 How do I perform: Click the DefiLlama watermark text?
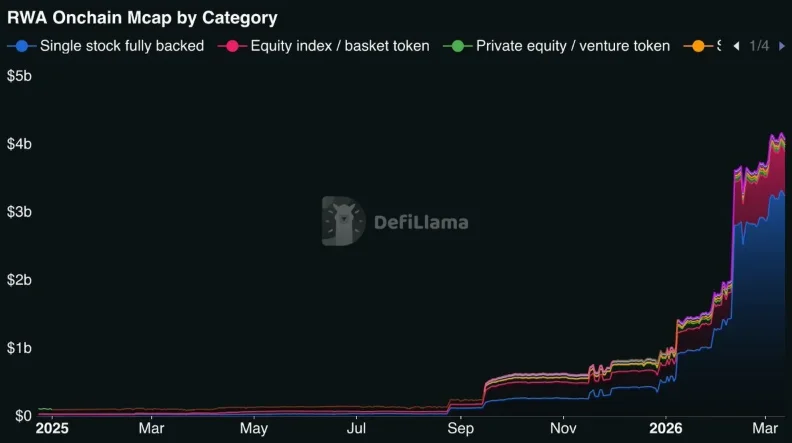[421, 222]
